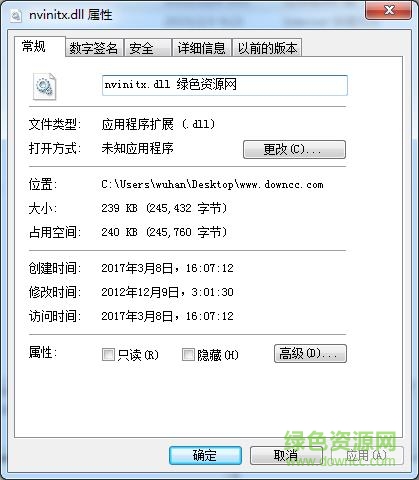Viewport: 419px width, 480px height.
Task: Open 高级(D)... attributes options
Action: (x=310, y=354)
